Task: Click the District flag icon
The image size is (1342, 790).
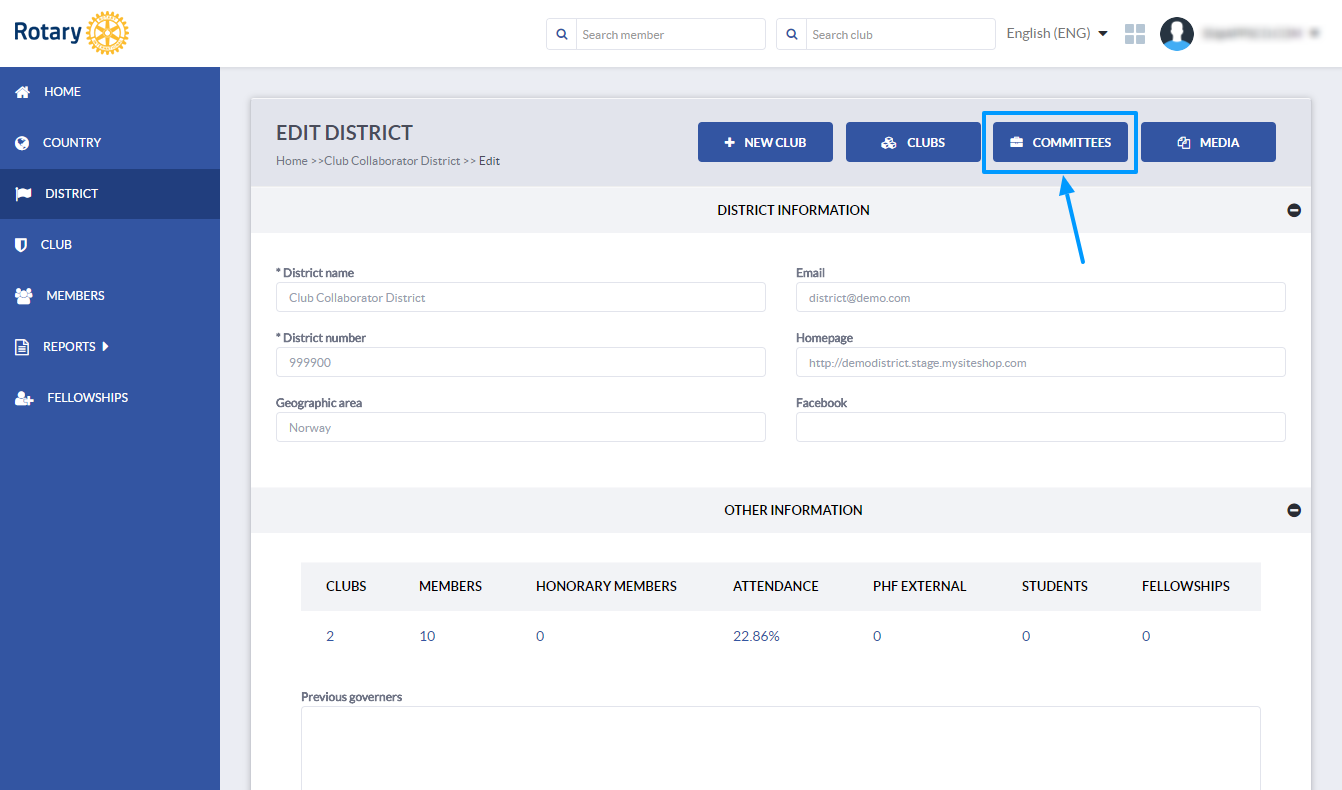Action: pyautogui.click(x=23, y=194)
